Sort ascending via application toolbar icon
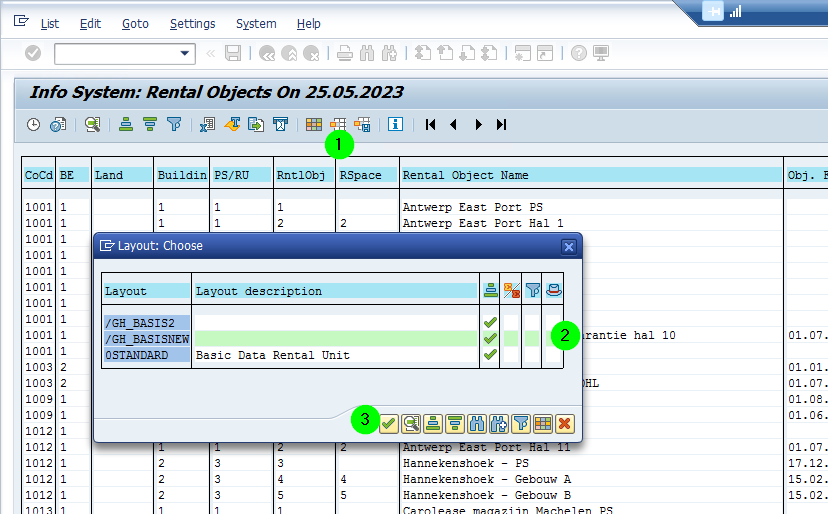 click(x=126, y=125)
